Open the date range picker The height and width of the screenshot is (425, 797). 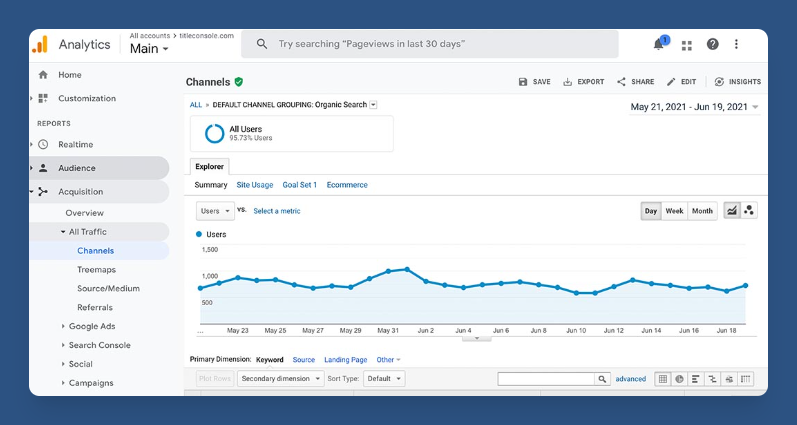[x=694, y=107]
